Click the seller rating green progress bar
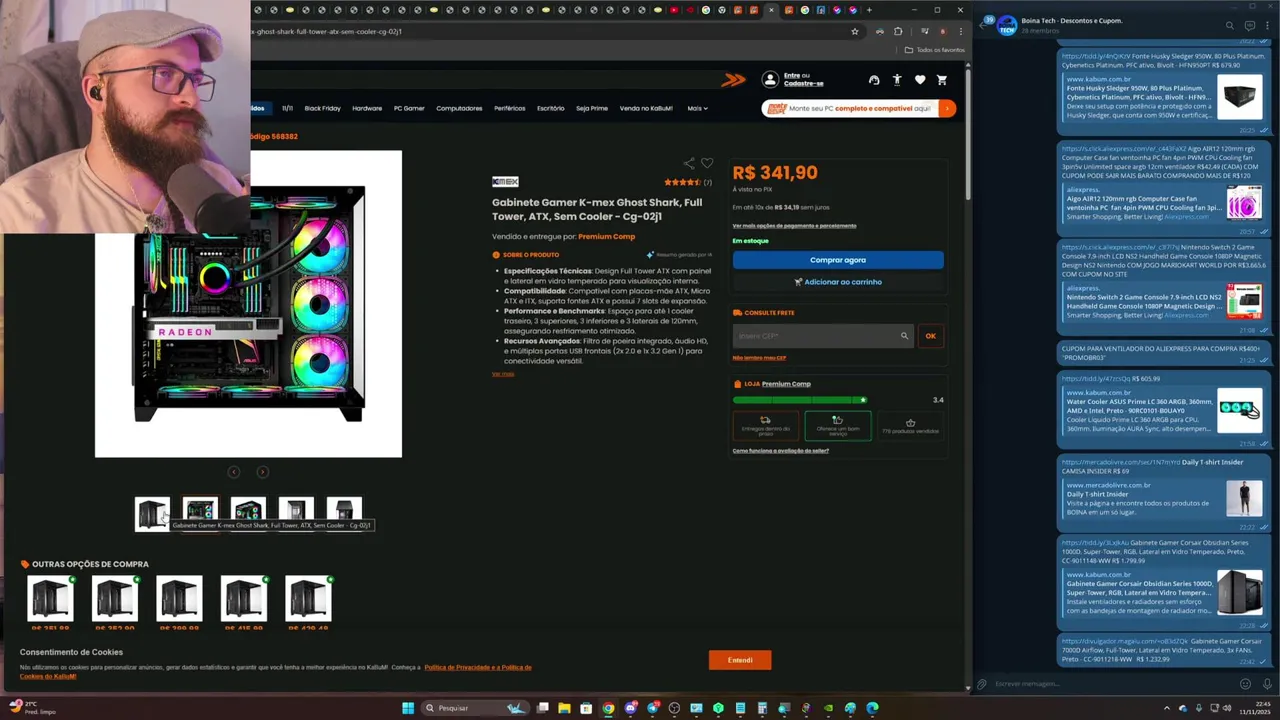The image size is (1280, 720). pyautogui.click(x=799, y=400)
